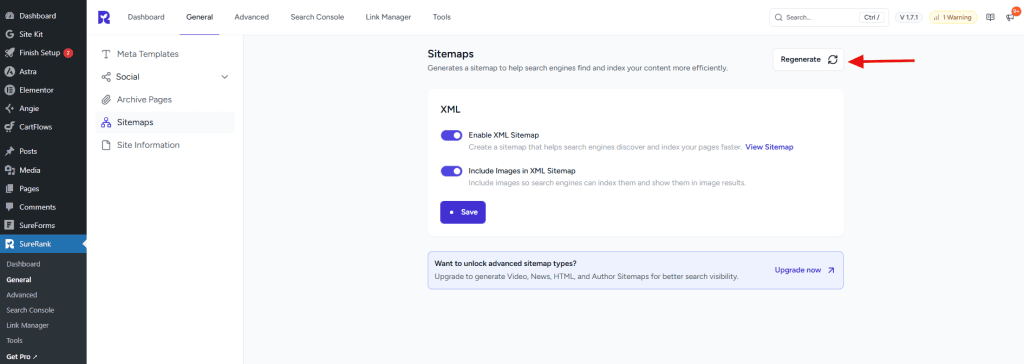Click the SureRank logo icon
Viewport: 1024px width, 364px height.
tap(104, 18)
